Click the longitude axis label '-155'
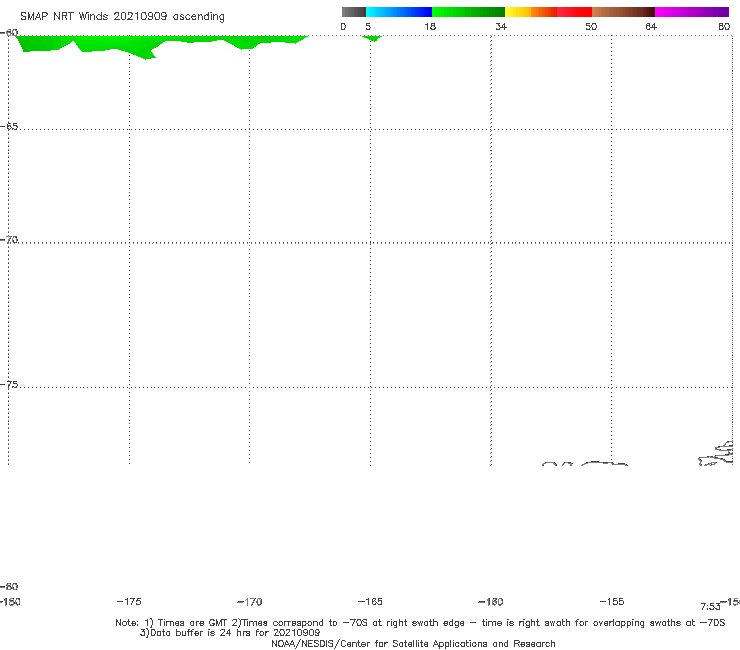 coord(612,602)
